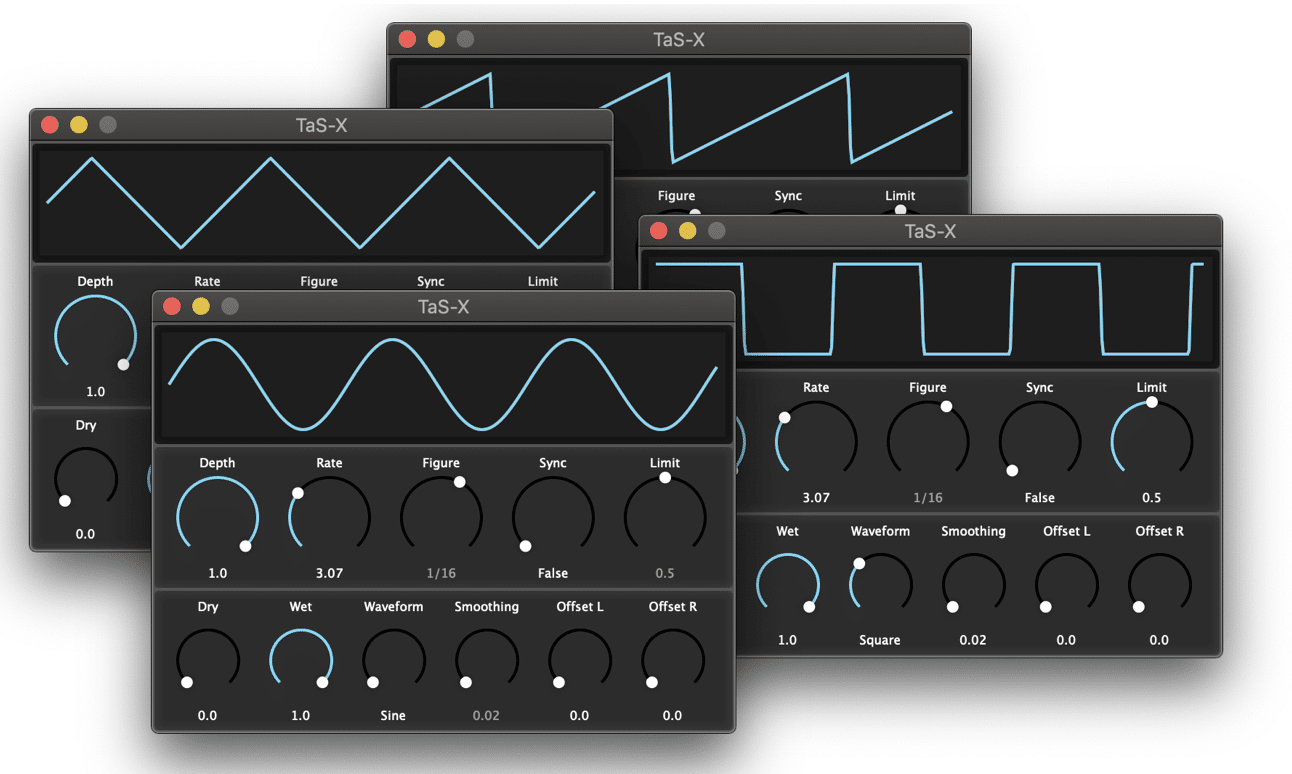Select the Waveform knob showing Sine
1292x774 pixels.
(x=394, y=660)
